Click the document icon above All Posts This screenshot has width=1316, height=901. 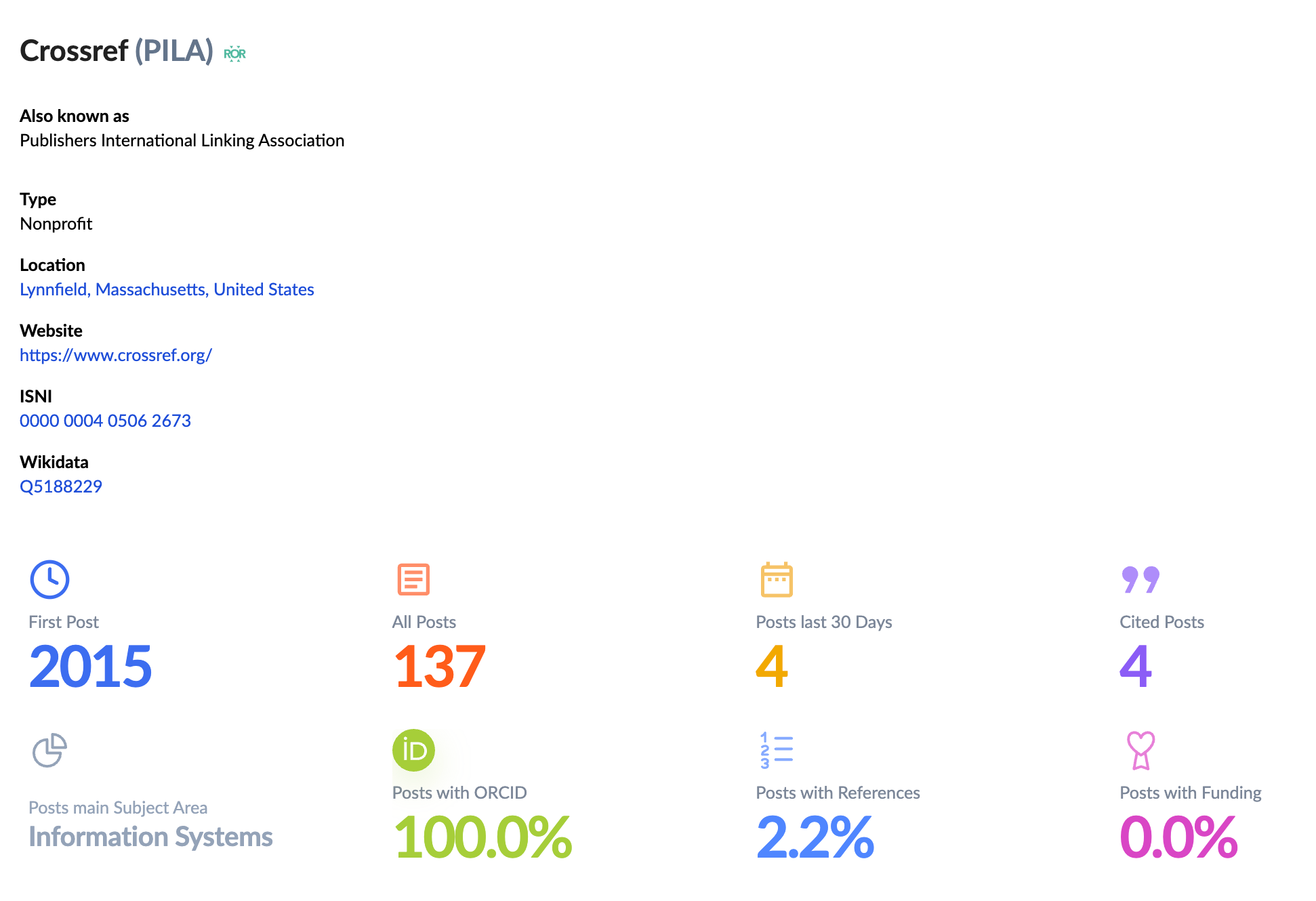(413, 579)
